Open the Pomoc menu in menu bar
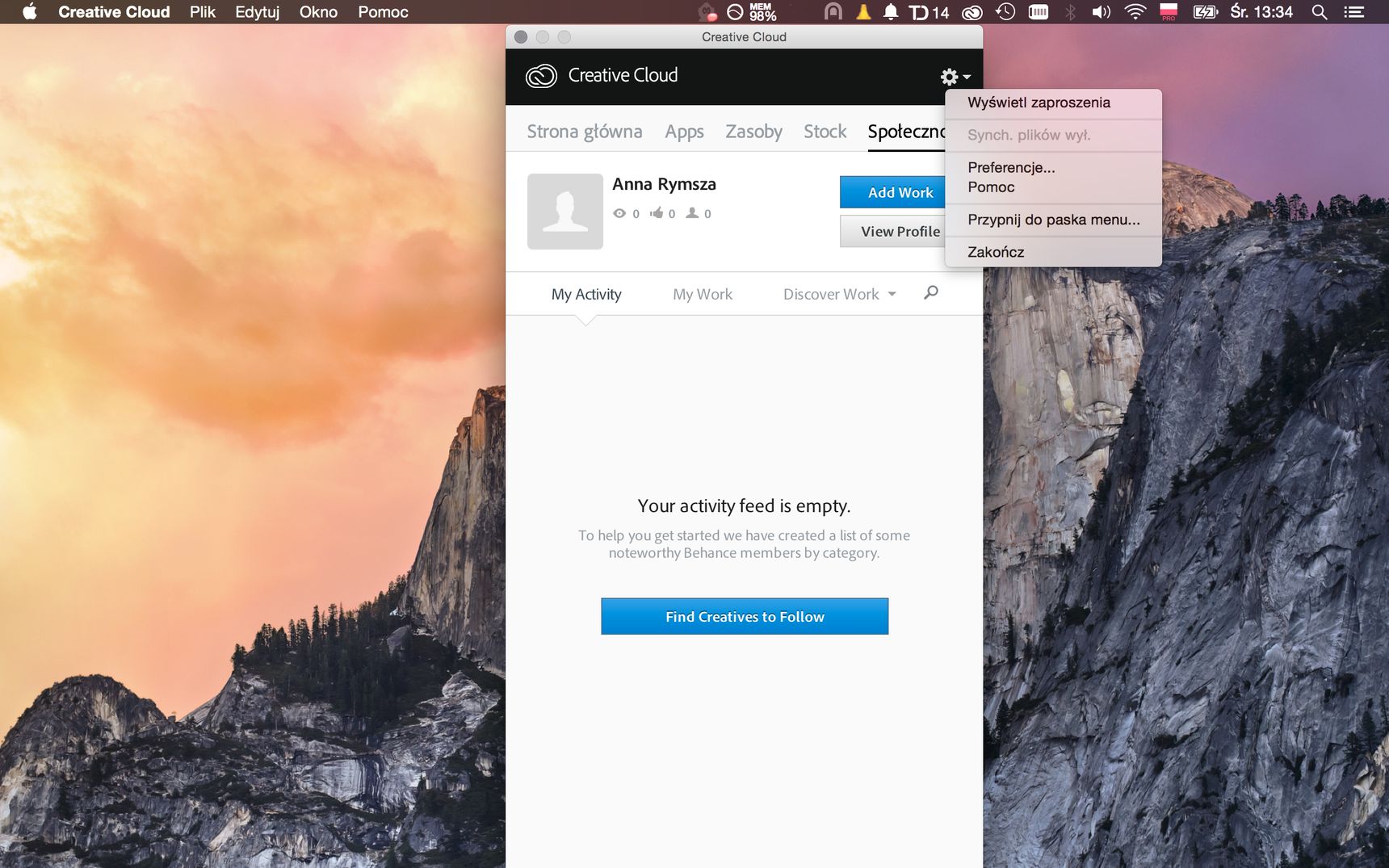The width and height of the screenshot is (1389, 868). pyautogui.click(x=383, y=12)
